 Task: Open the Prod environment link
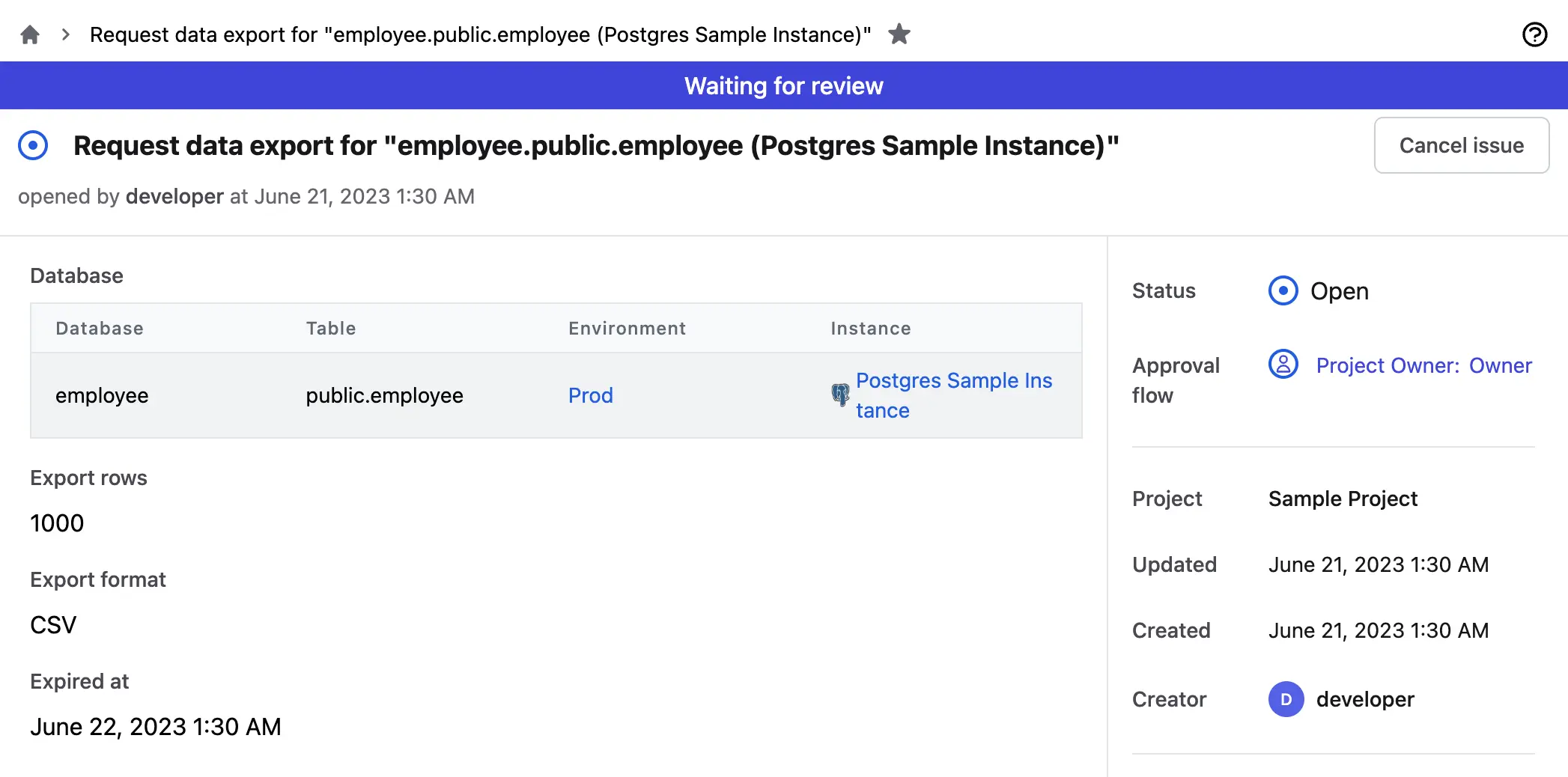590,395
